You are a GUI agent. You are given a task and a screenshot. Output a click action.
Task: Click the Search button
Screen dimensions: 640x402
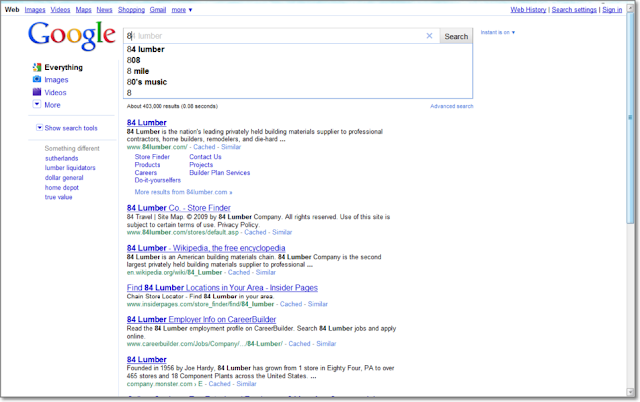tap(456, 36)
